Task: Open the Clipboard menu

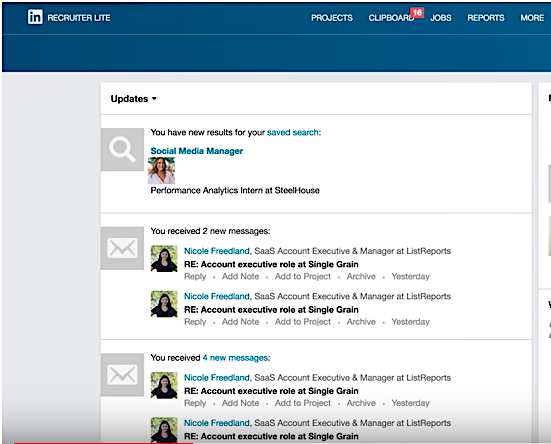Action: (x=391, y=18)
